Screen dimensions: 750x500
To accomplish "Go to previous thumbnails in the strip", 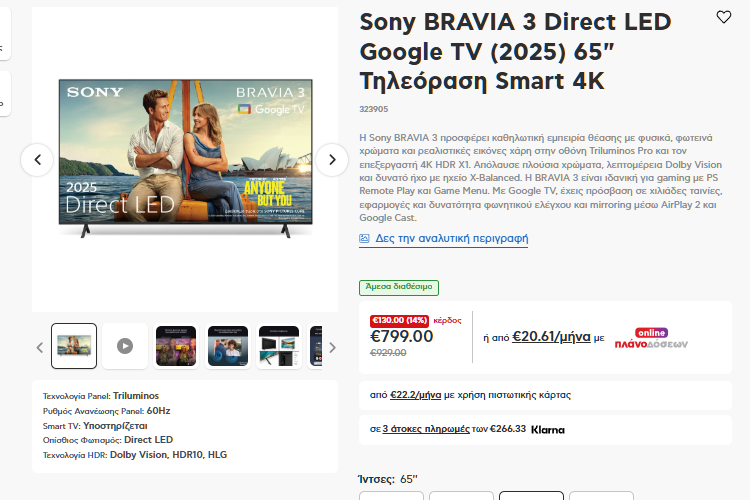I will click(x=40, y=347).
